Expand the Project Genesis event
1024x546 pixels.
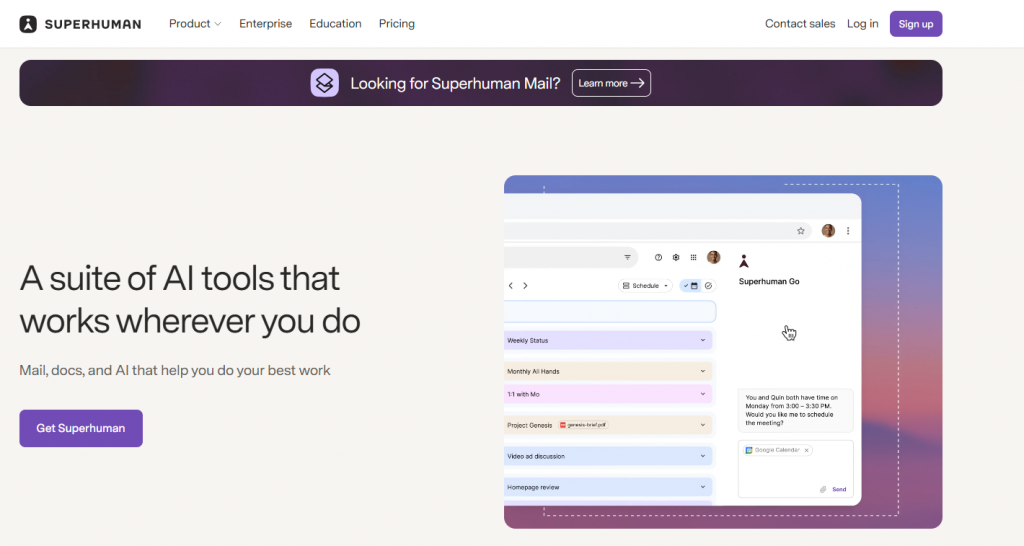pos(703,425)
